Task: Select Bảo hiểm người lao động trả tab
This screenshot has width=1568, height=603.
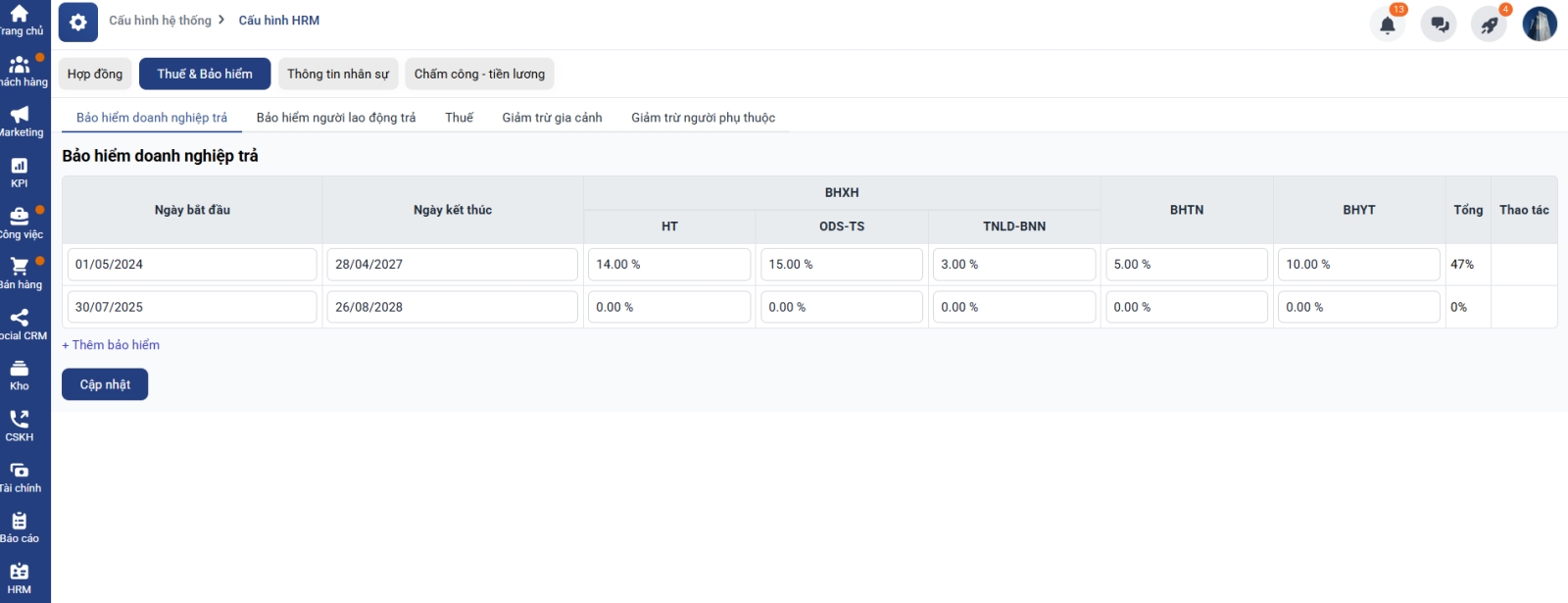Action: [335, 118]
